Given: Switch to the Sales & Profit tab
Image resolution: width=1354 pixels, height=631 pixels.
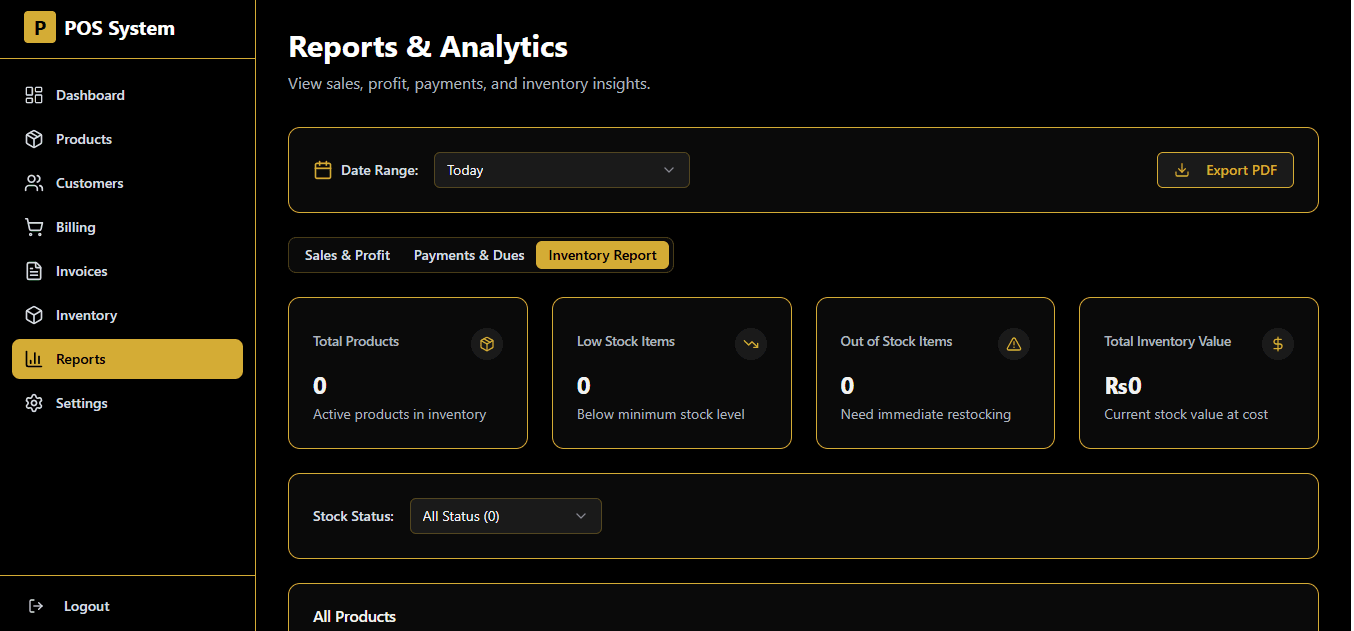Looking at the screenshot, I should coord(347,255).
